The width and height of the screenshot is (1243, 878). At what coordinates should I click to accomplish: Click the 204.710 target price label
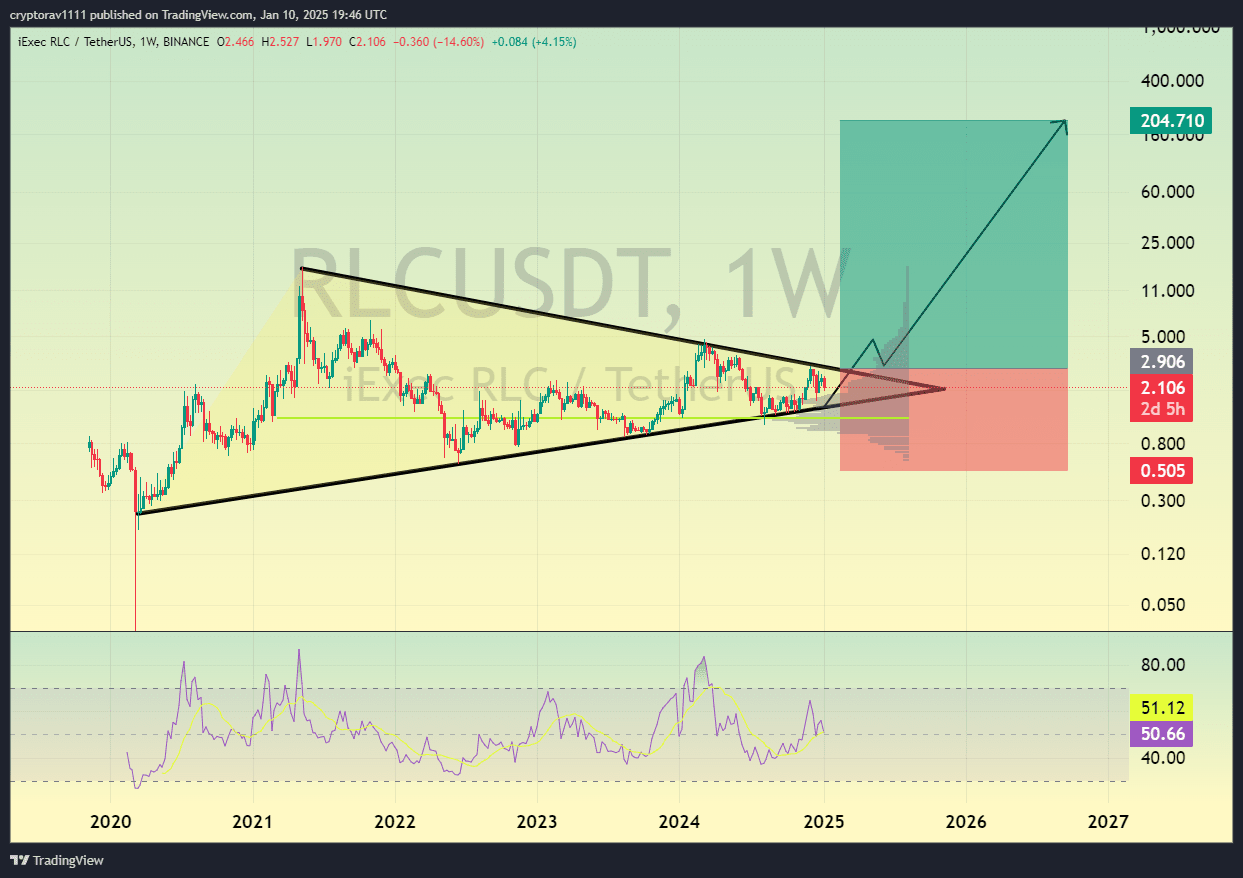click(1171, 121)
